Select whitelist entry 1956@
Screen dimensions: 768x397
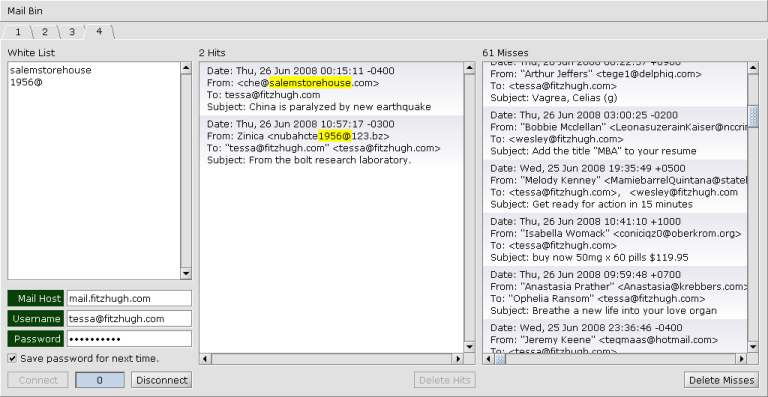tap(26, 82)
